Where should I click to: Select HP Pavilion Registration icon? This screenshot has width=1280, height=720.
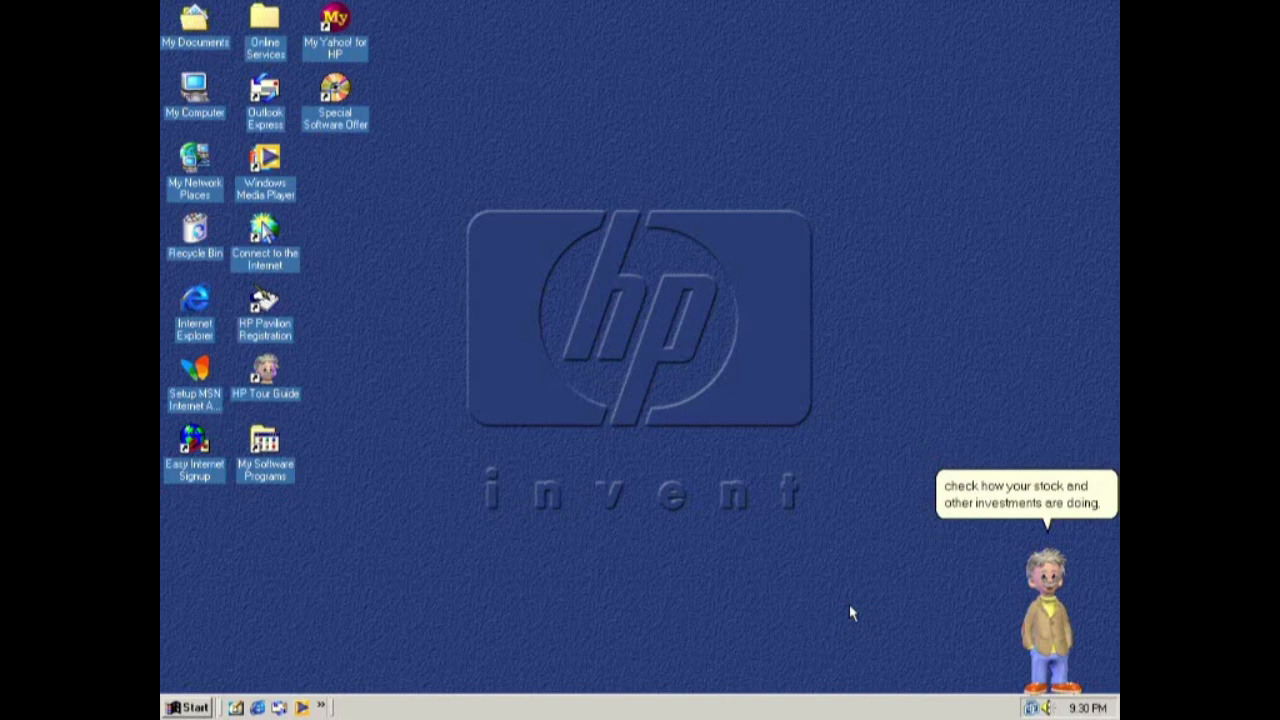click(265, 313)
